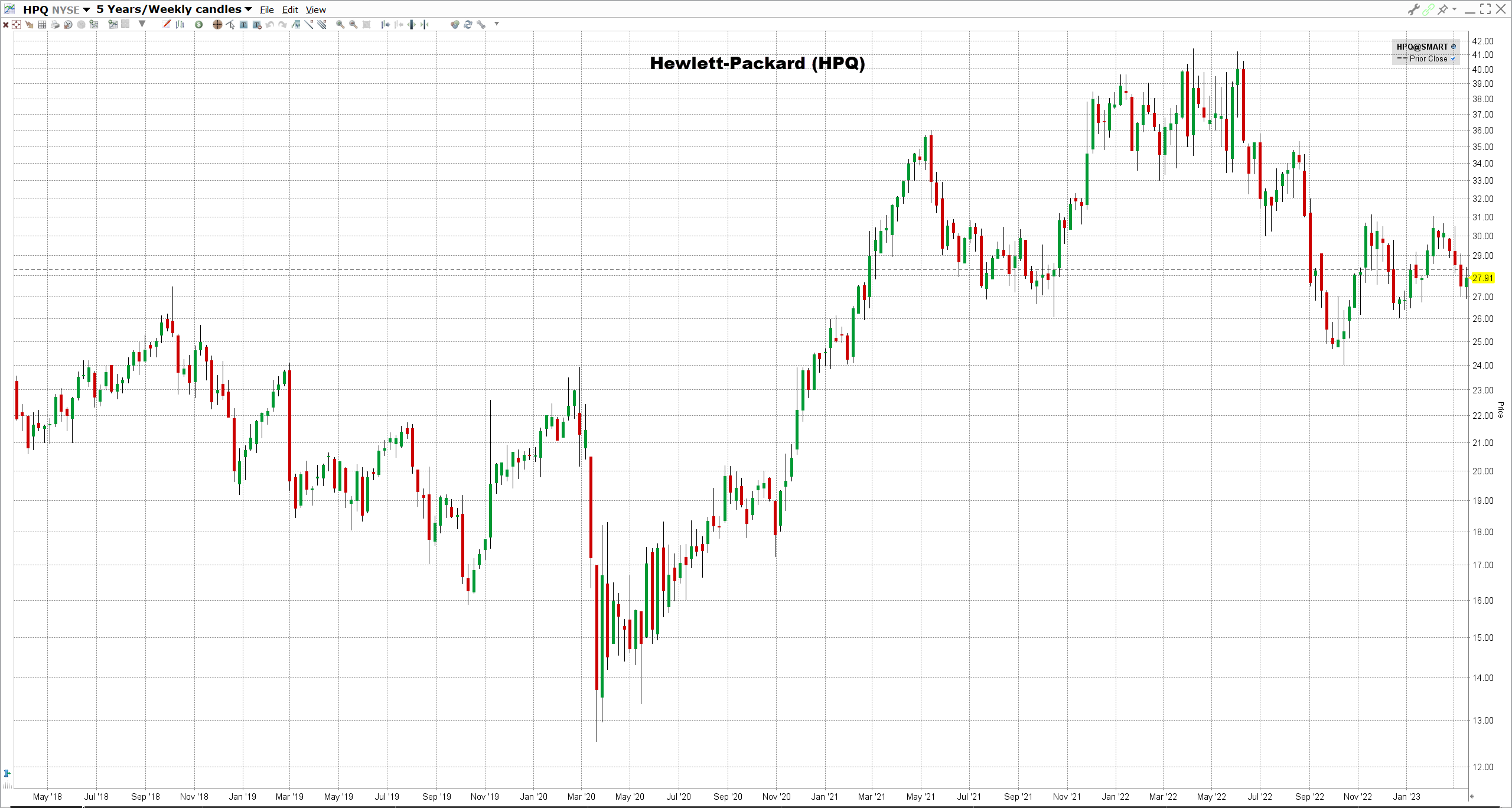Click the brown arrow toolbar icon
The image size is (1512, 808).
[x=29, y=25]
